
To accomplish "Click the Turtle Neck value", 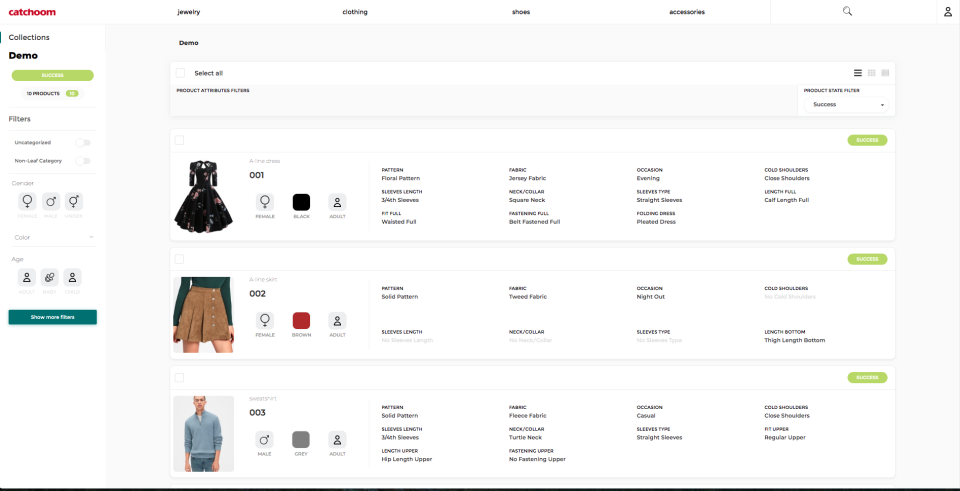I will (525, 438).
